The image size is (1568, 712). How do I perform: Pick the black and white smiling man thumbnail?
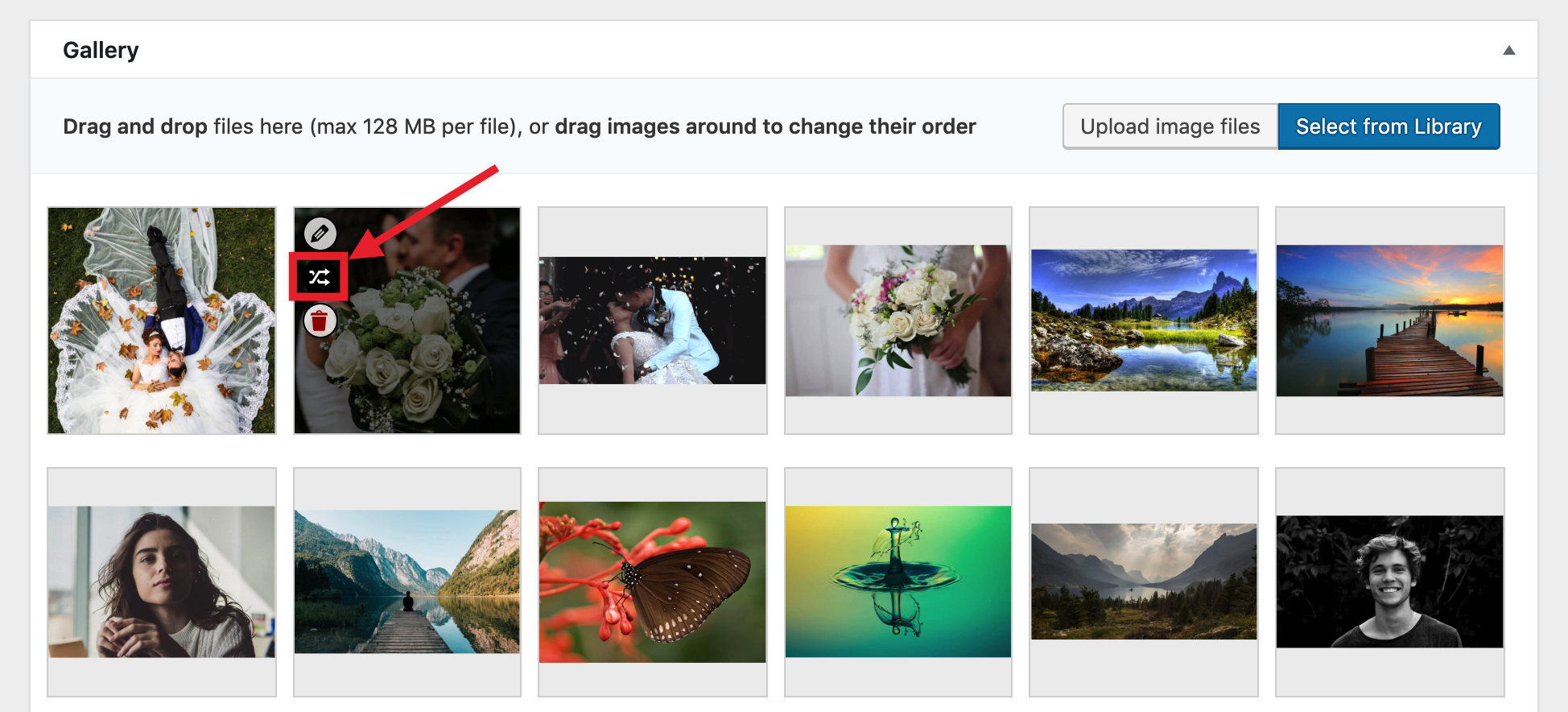[x=1389, y=582]
